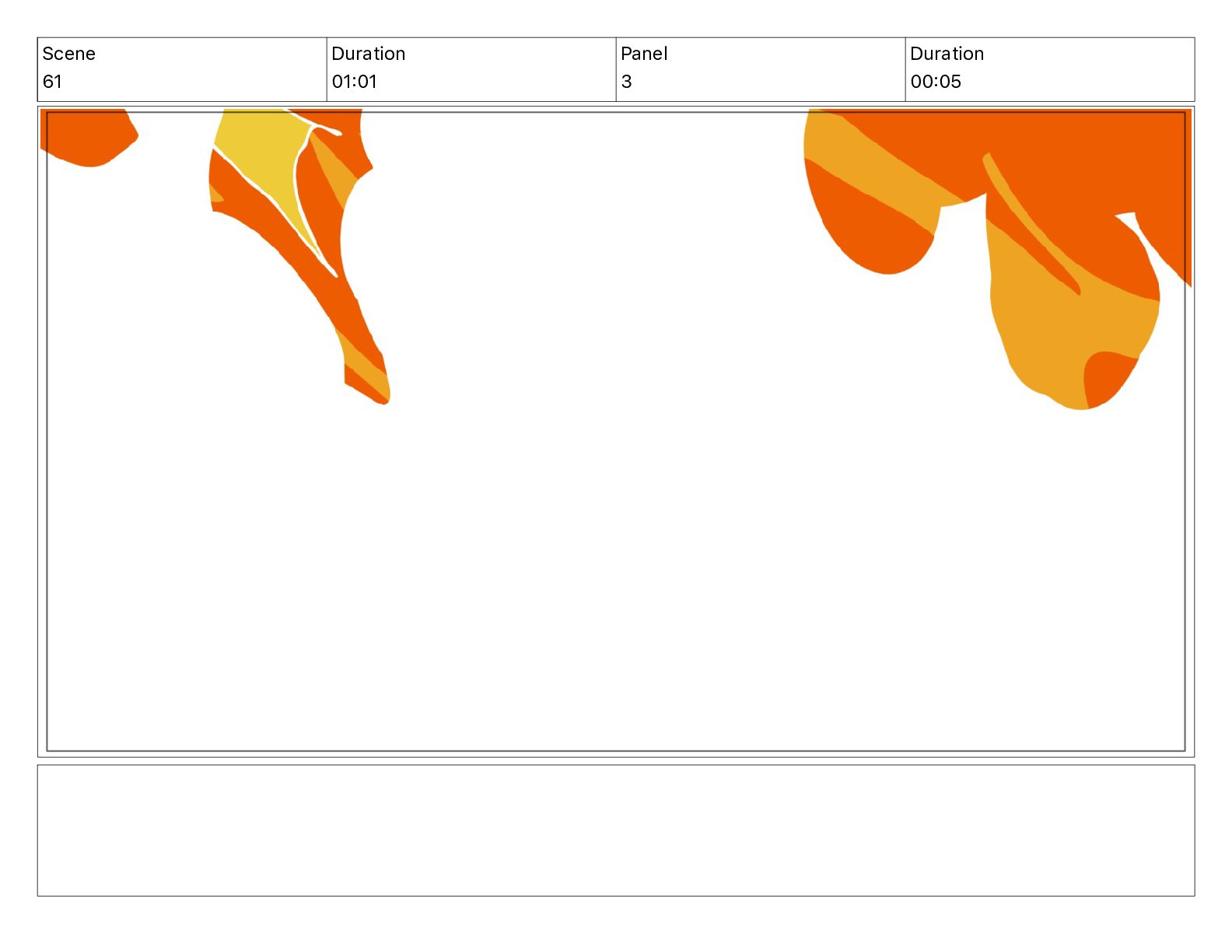The height and width of the screenshot is (952, 1232).
Task: Click the panel number '3'
Action: (x=627, y=82)
